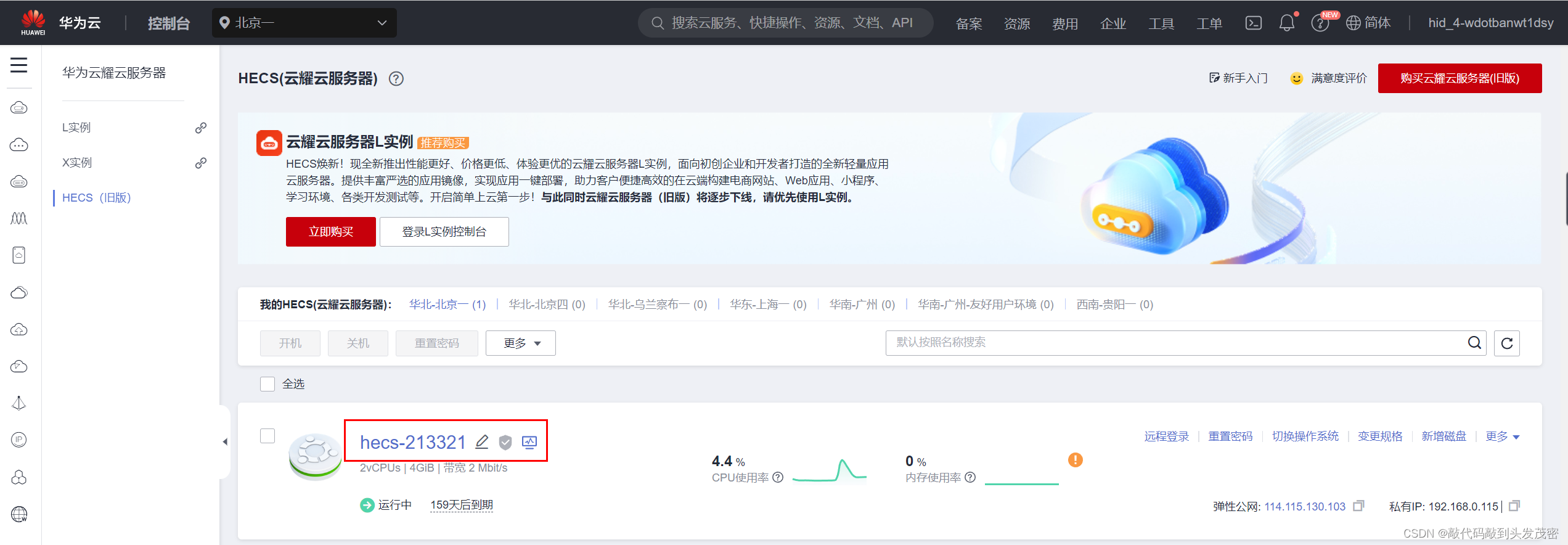Screen dimensions: 1568x545
Task: Open 工单 in top menu
Action: [1209, 23]
